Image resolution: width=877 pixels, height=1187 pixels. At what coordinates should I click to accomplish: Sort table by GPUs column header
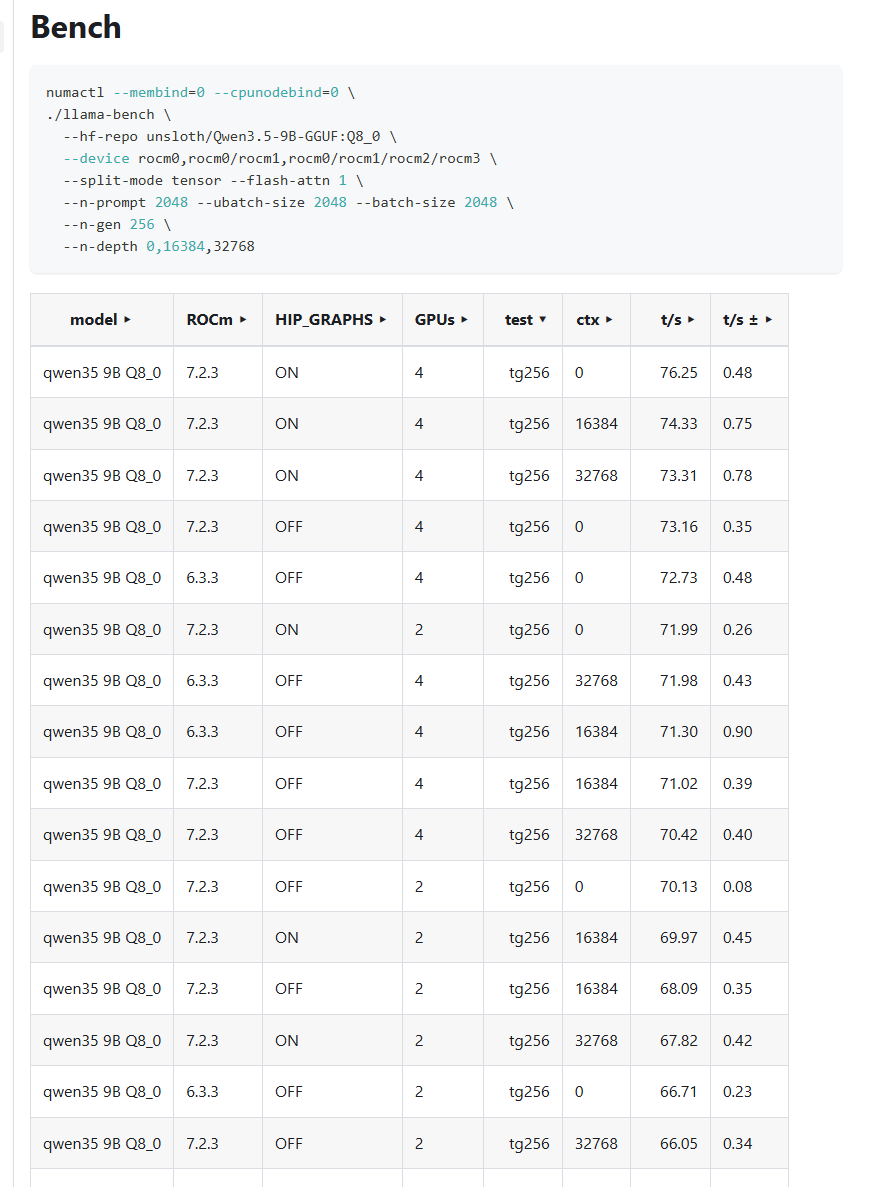442,320
